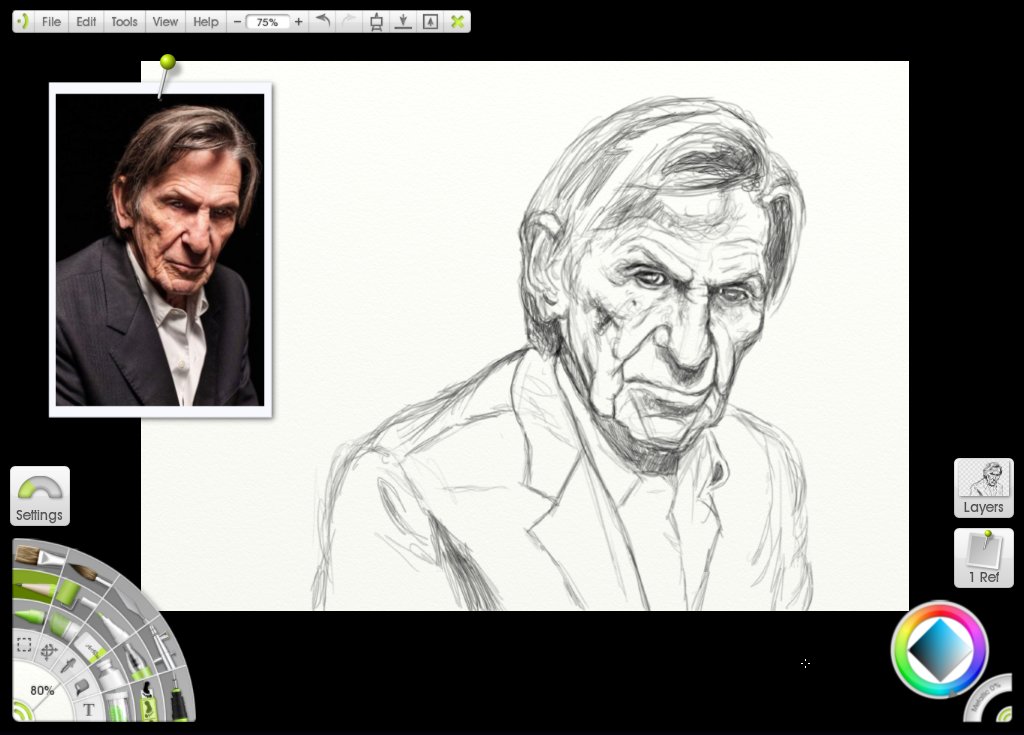Click the easel canvas positioner icon

(376, 22)
